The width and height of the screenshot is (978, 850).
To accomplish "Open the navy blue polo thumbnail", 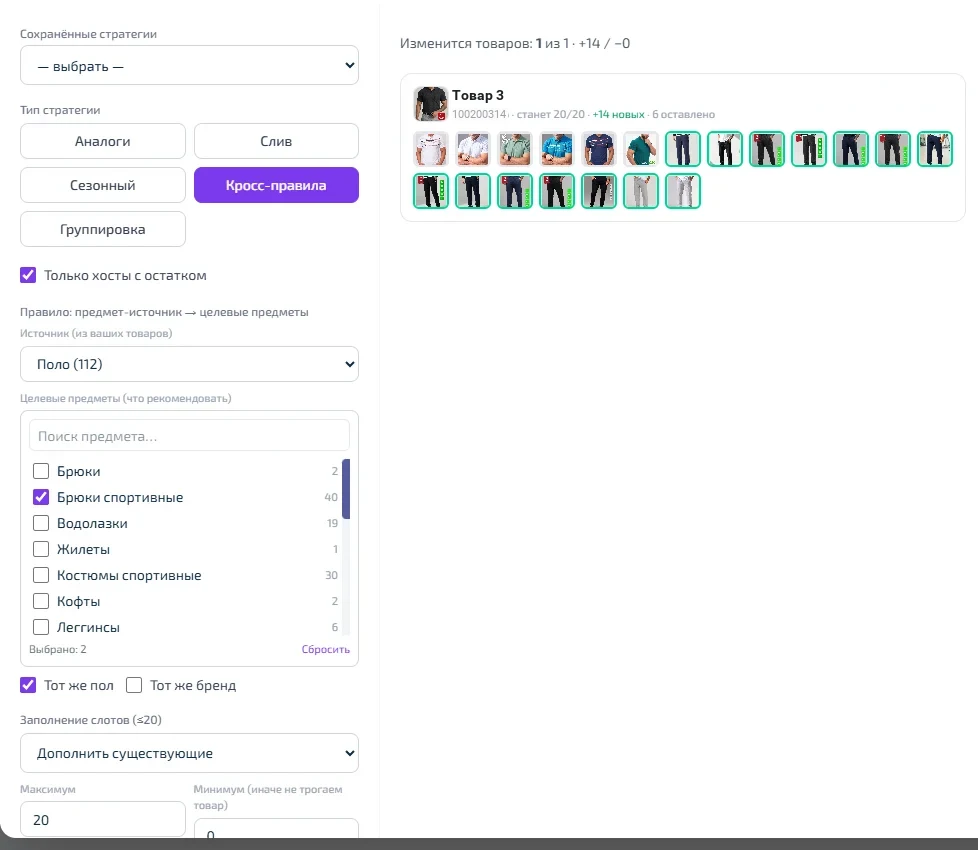I will pyautogui.click(x=599, y=149).
